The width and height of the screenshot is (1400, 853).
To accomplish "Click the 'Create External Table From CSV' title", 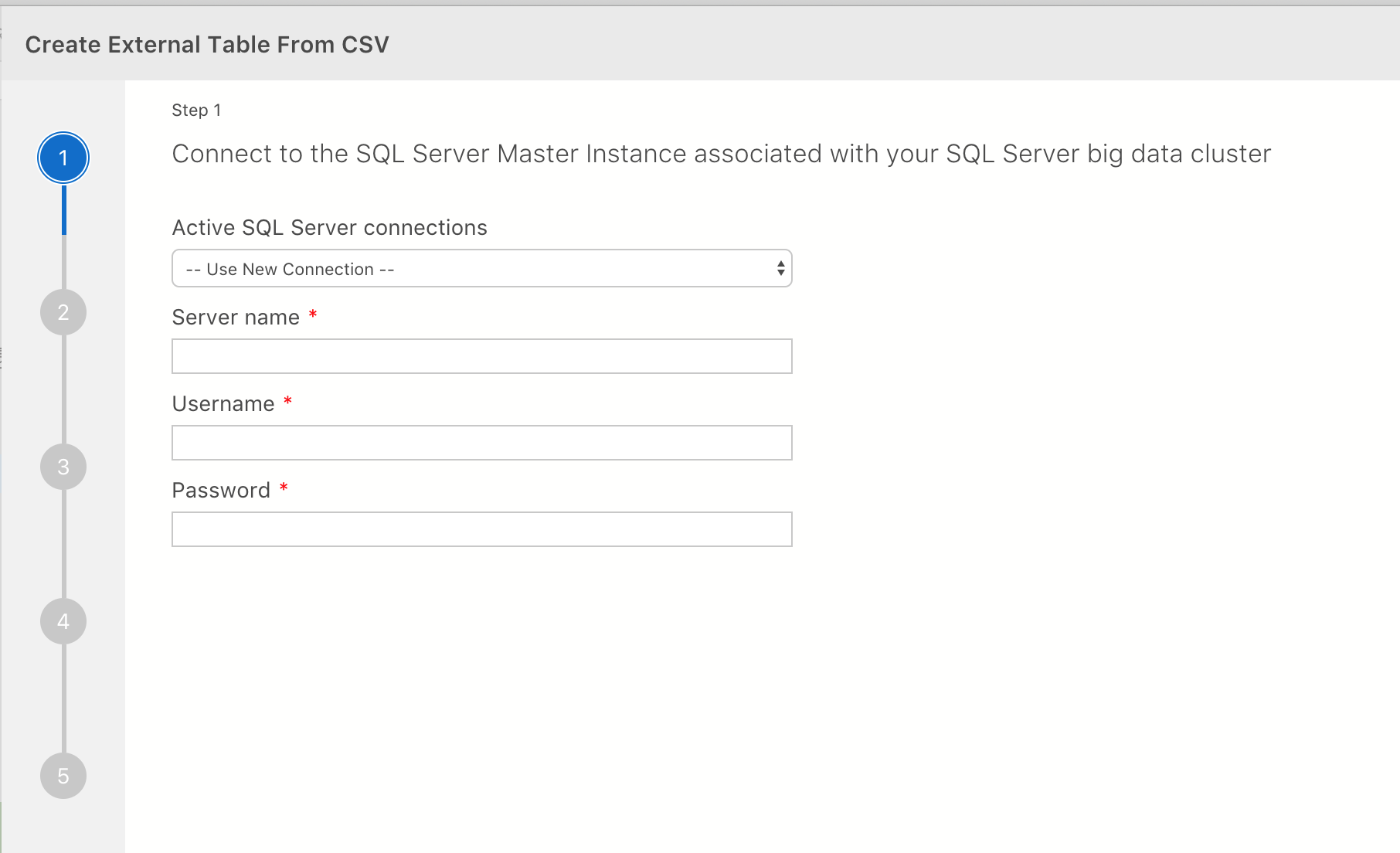I will click(207, 44).
